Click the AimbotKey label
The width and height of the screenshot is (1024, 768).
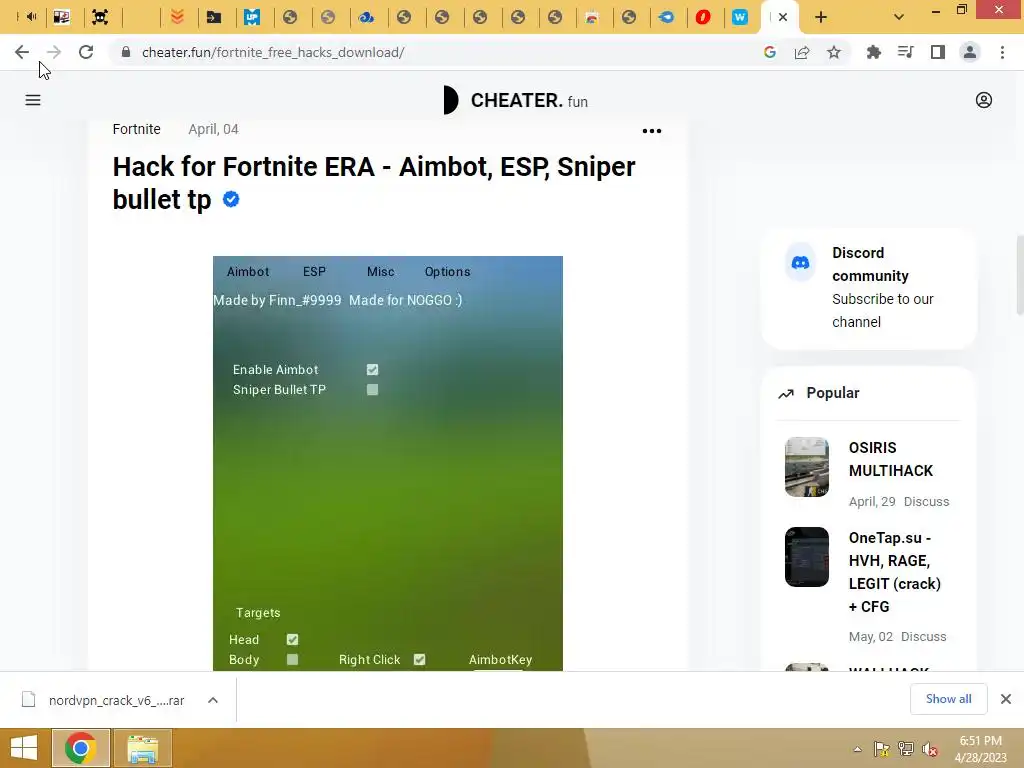click(x=500, y=660)
